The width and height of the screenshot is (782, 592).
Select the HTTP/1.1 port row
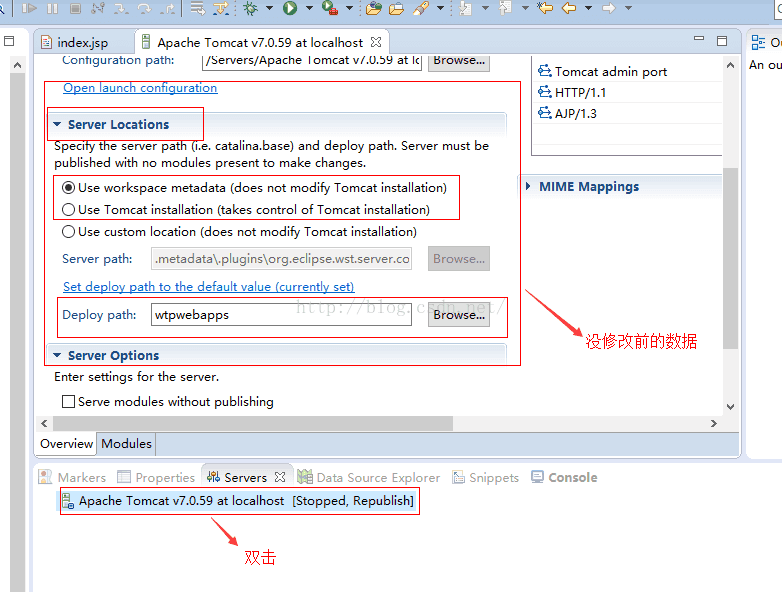(x=629, y=92)
